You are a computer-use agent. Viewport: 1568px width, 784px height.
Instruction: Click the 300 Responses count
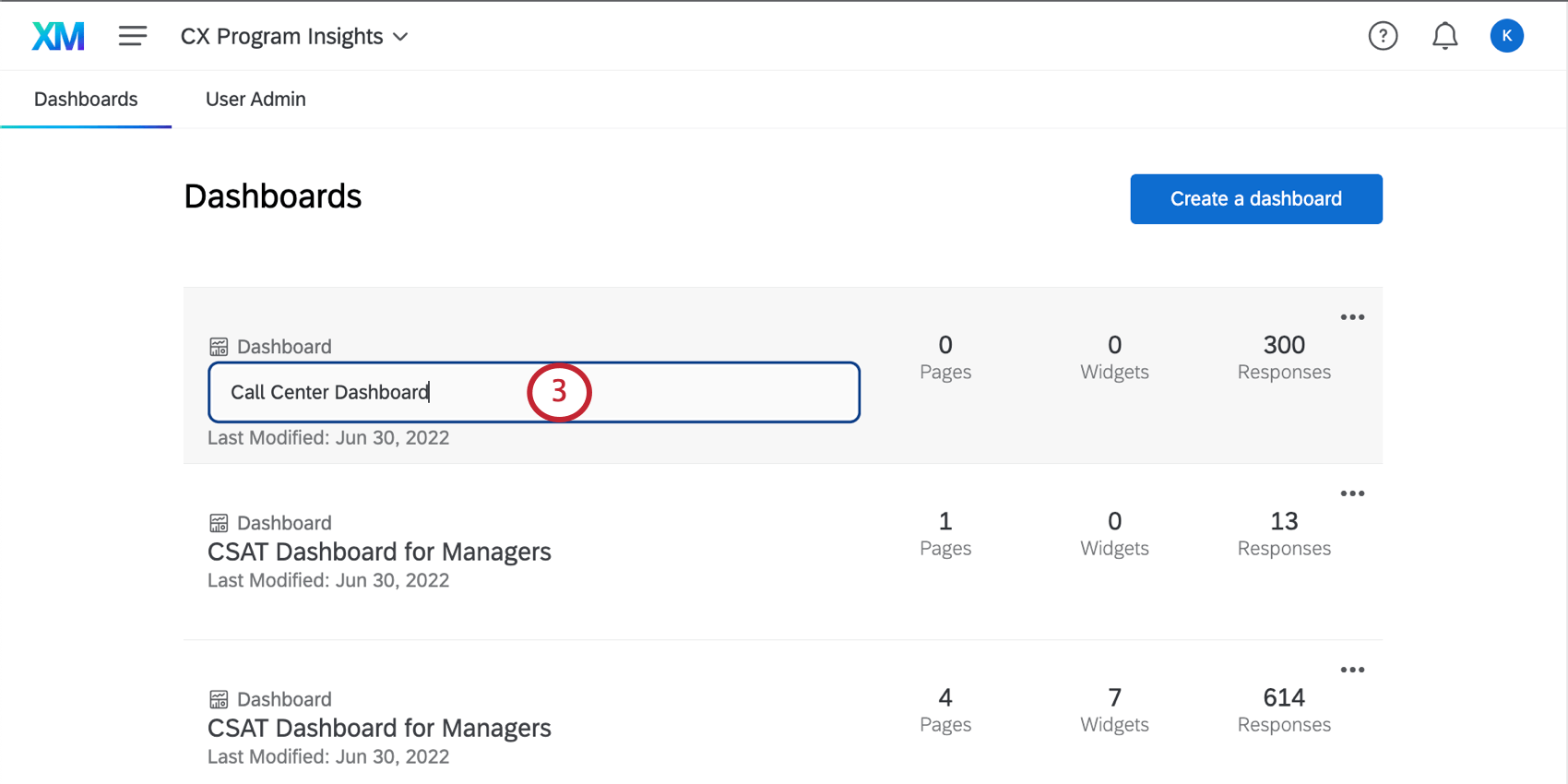[x=1283, y=356]
